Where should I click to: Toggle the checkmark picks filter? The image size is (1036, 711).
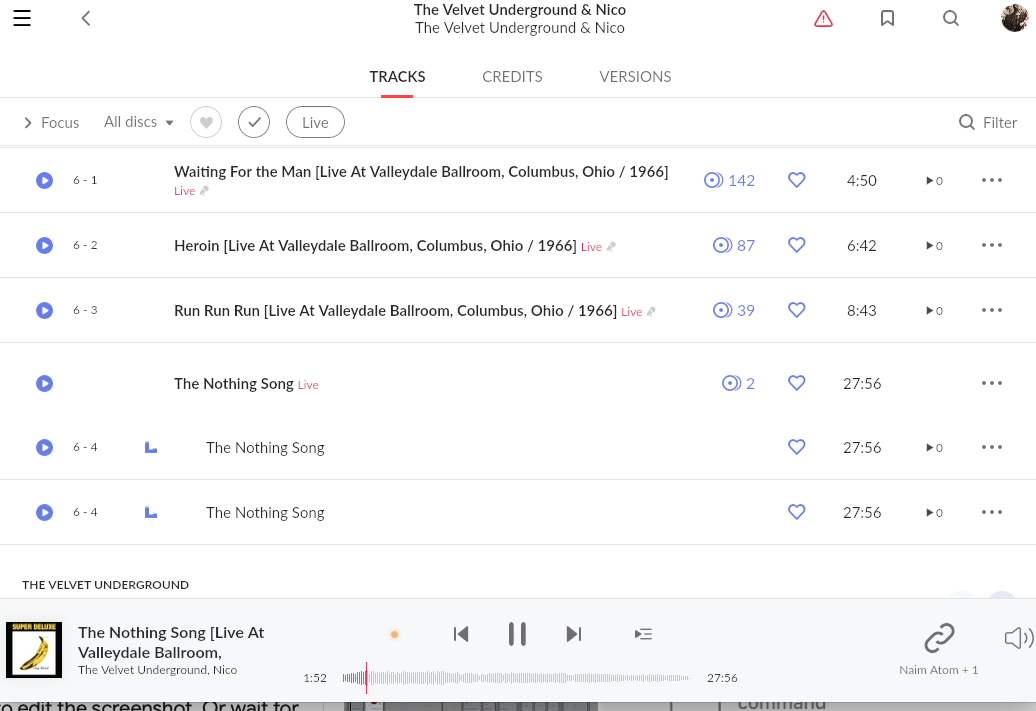pos(254,122)
